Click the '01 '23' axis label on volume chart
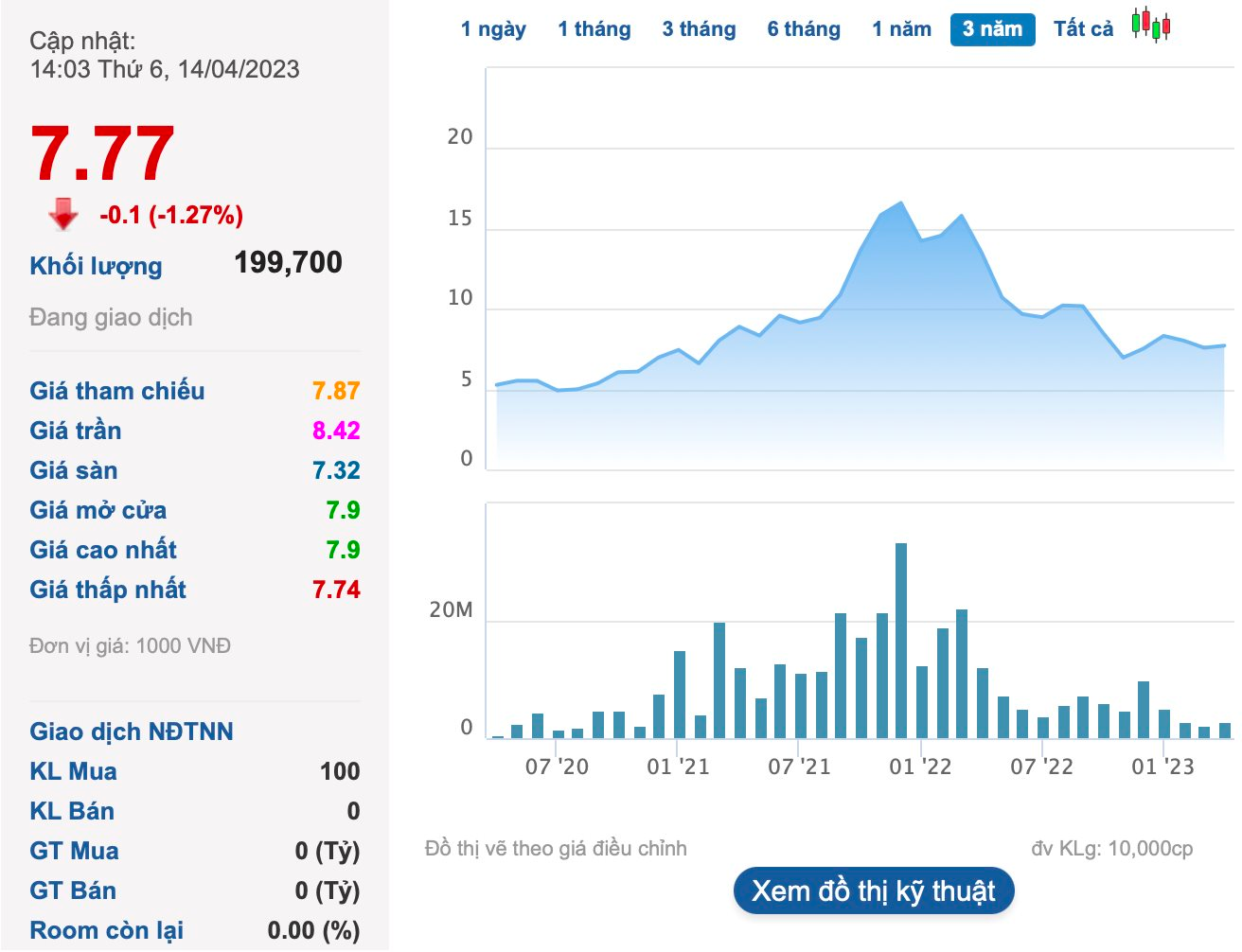The width and height of the screenshot is (1242, 952). click(1162, 767)
